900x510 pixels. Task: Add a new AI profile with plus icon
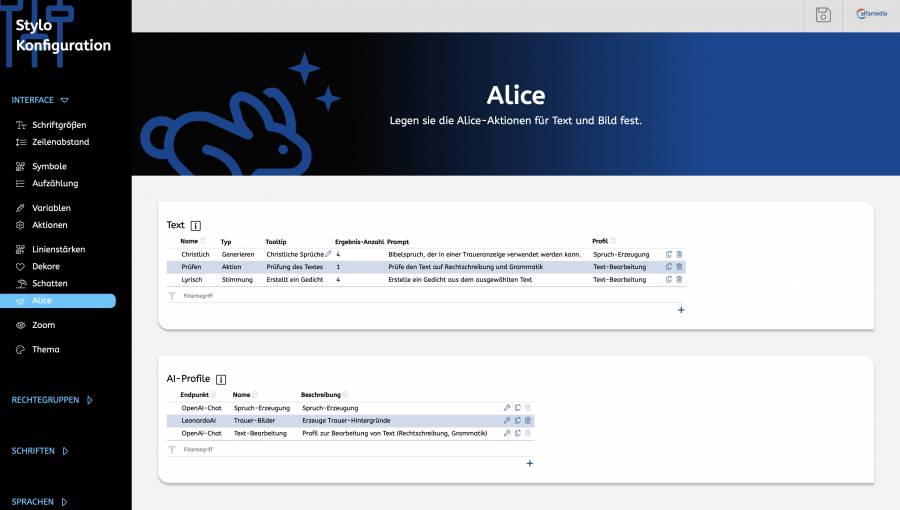529,463
